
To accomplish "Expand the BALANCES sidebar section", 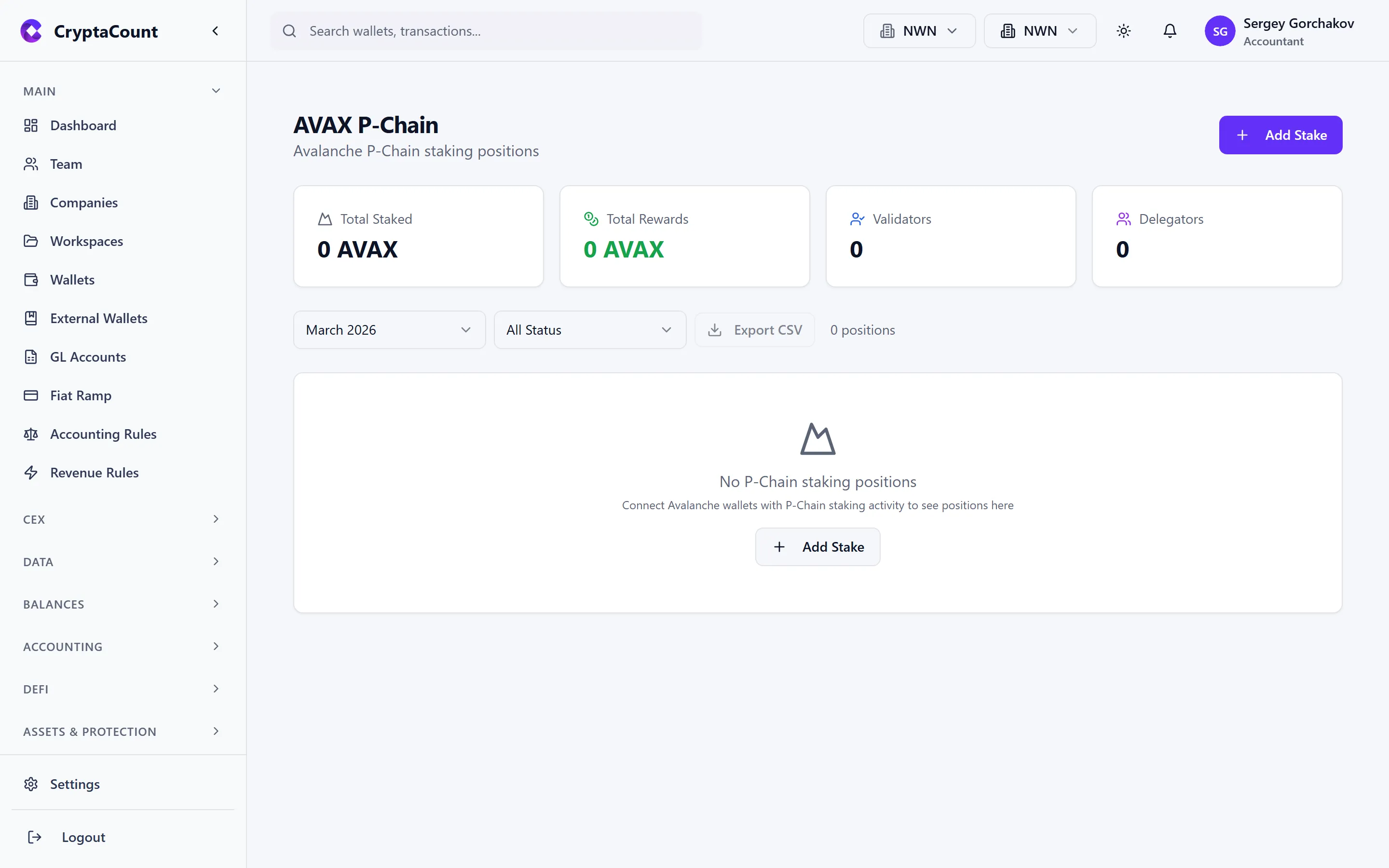I will (122, 604).
